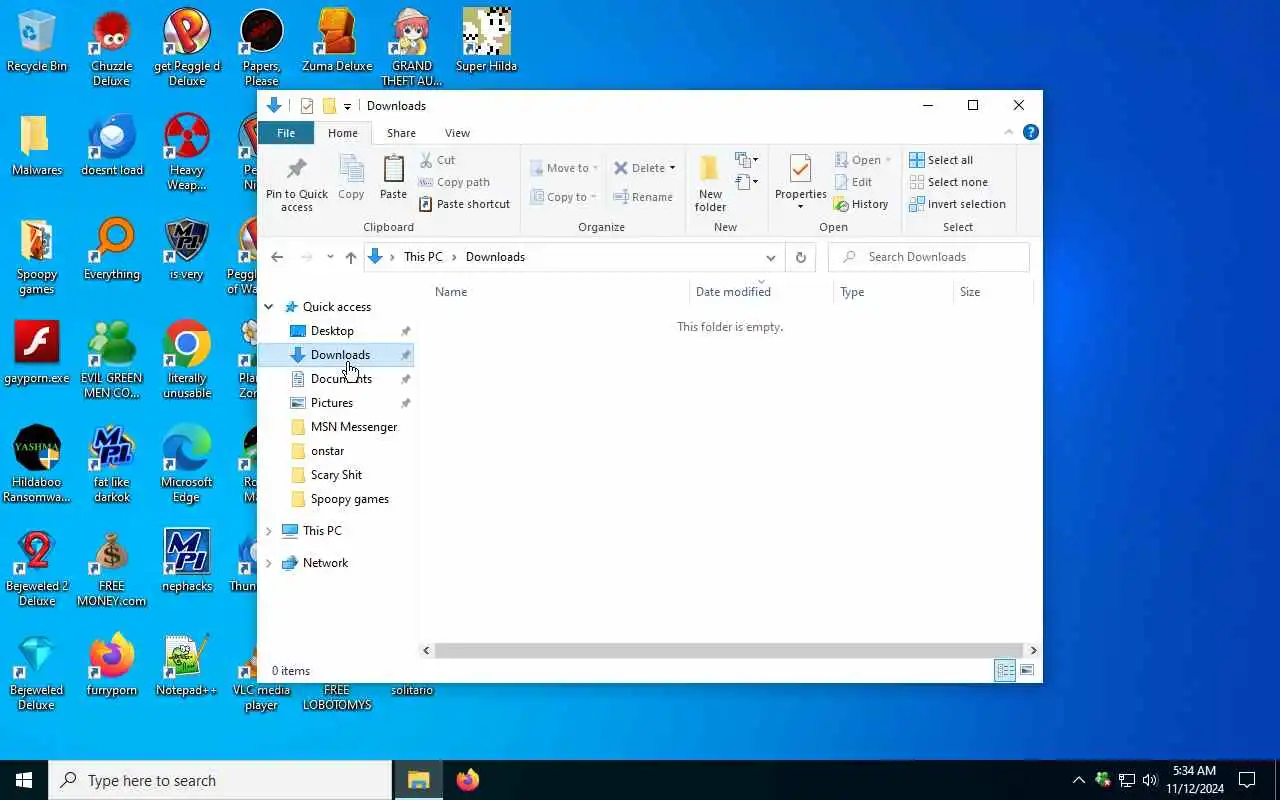Click the Refresh button in address bar

[x=800, y=257]
